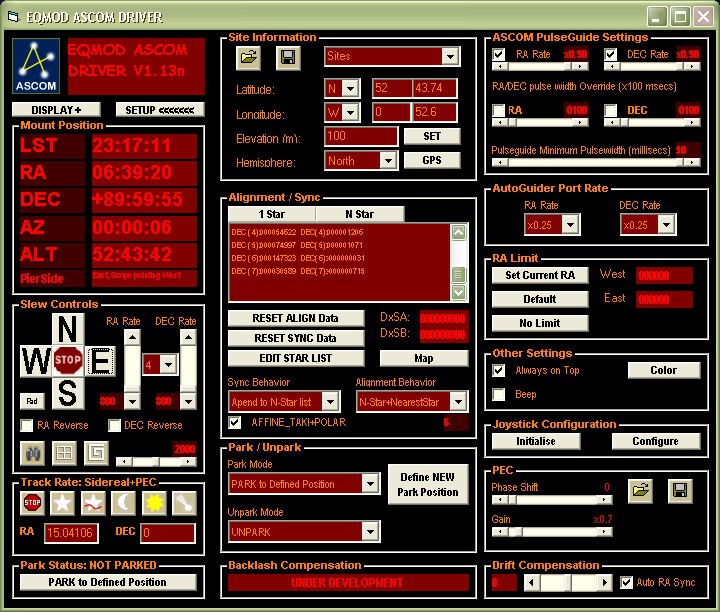This screenshot has width=720, height=612.
Task: Open AutoGuider RA Rate x0.25 dropdown
Action: coord(570,225)
